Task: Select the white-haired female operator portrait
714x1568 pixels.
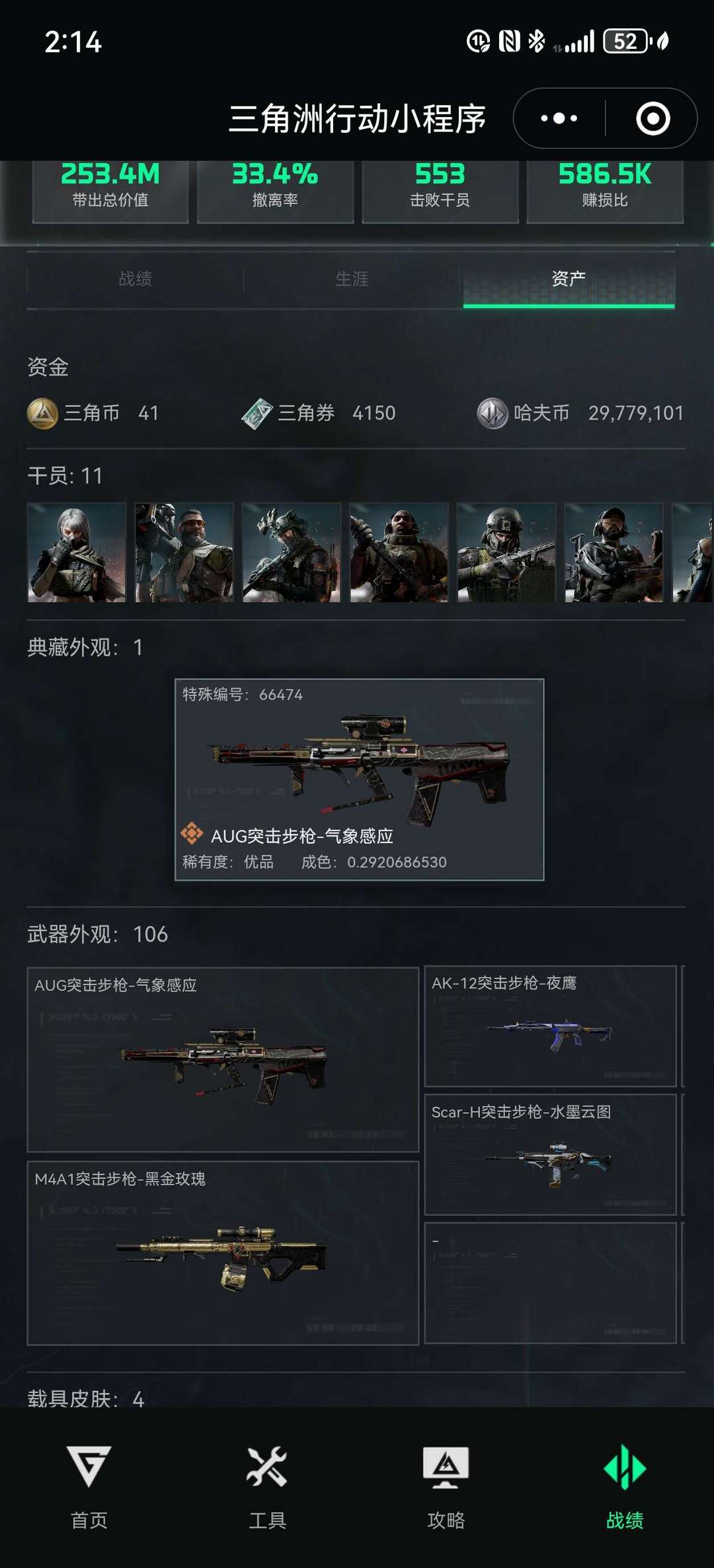Action: [77, 552]
